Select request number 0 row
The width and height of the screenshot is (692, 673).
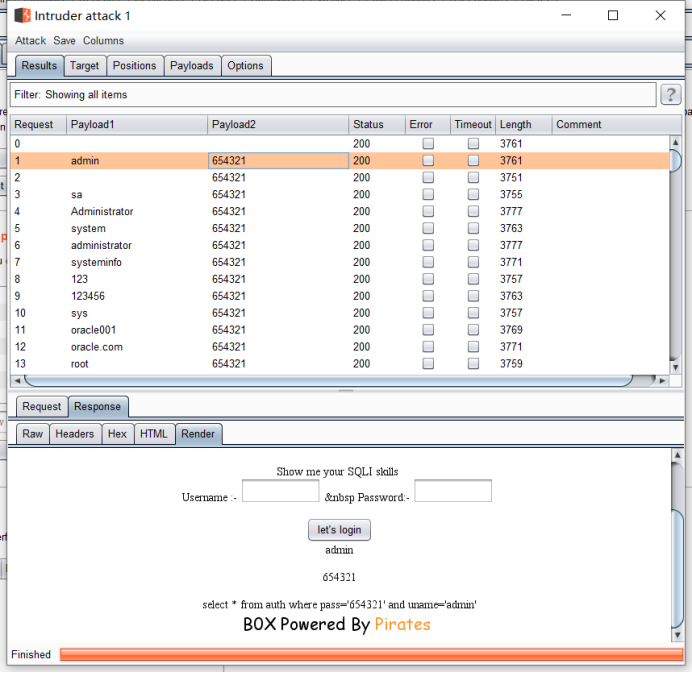click(x=340, y=143)
